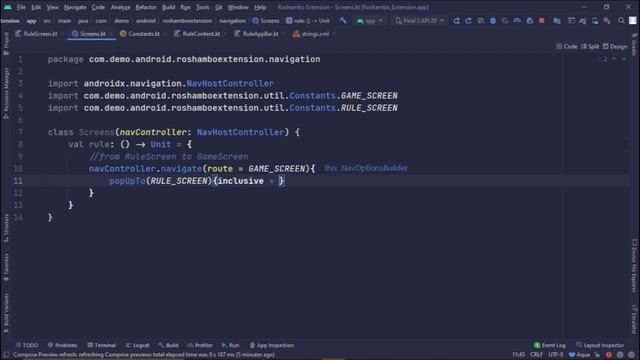Image resolution: width=640 pixels, height=360 pixels.
Task: Open the Analyze menu
Action: [120, 7]
